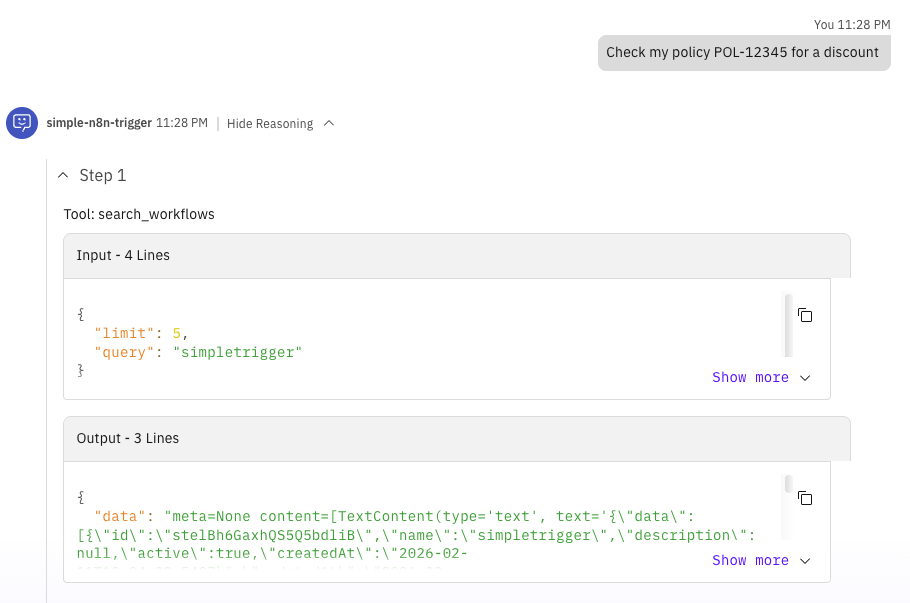Click the down arrow next to Output's Show more
Image resolution: width=910 pixels, height=603 pixels.
coord(805,561)
